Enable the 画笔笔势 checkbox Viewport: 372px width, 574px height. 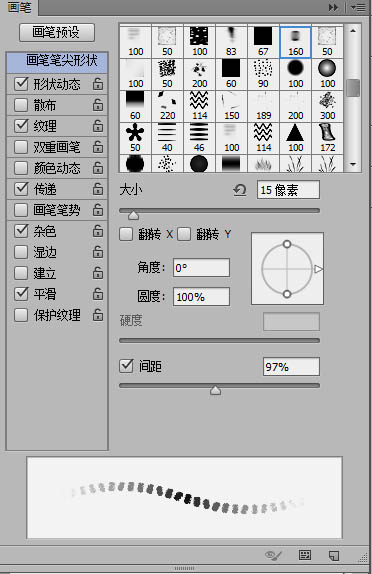pos(21,210)
